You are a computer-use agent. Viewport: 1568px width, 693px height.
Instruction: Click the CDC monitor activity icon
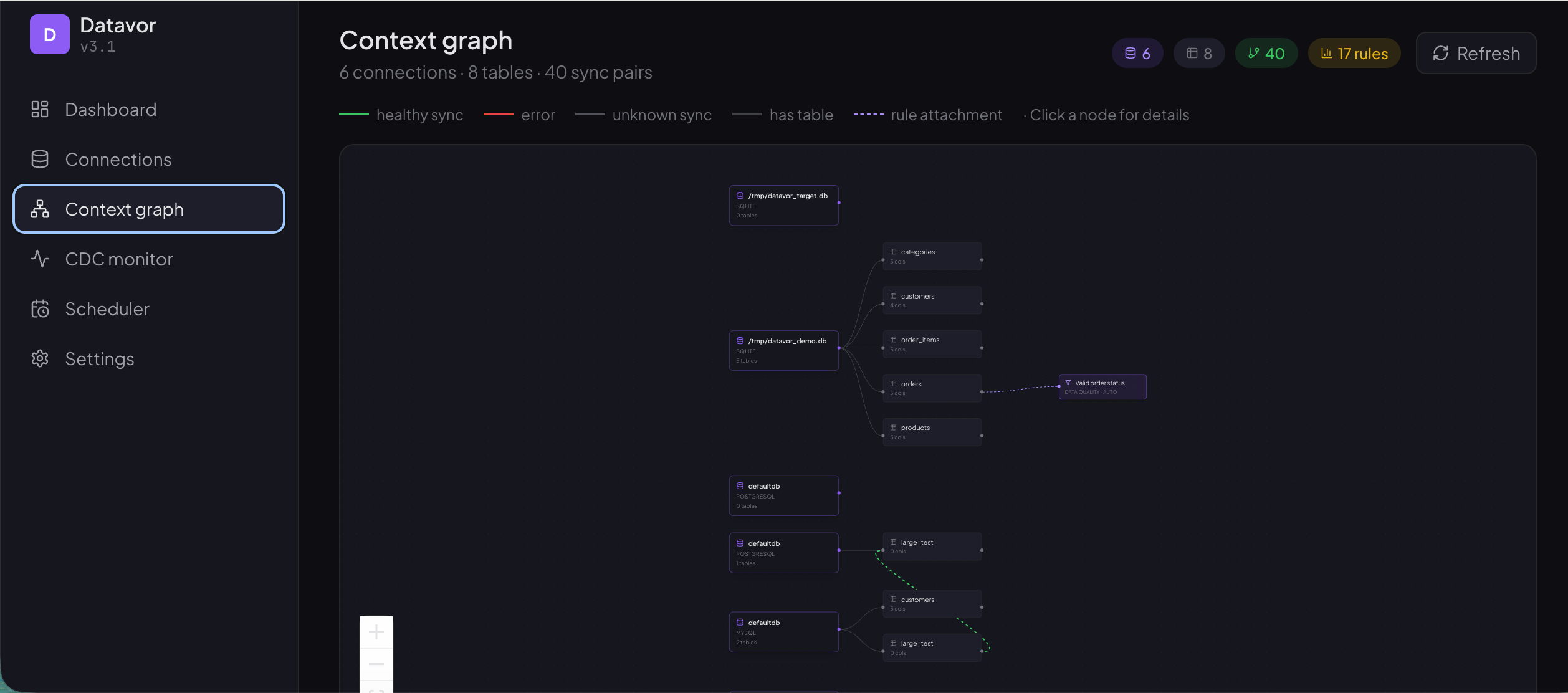coord(40,259)
